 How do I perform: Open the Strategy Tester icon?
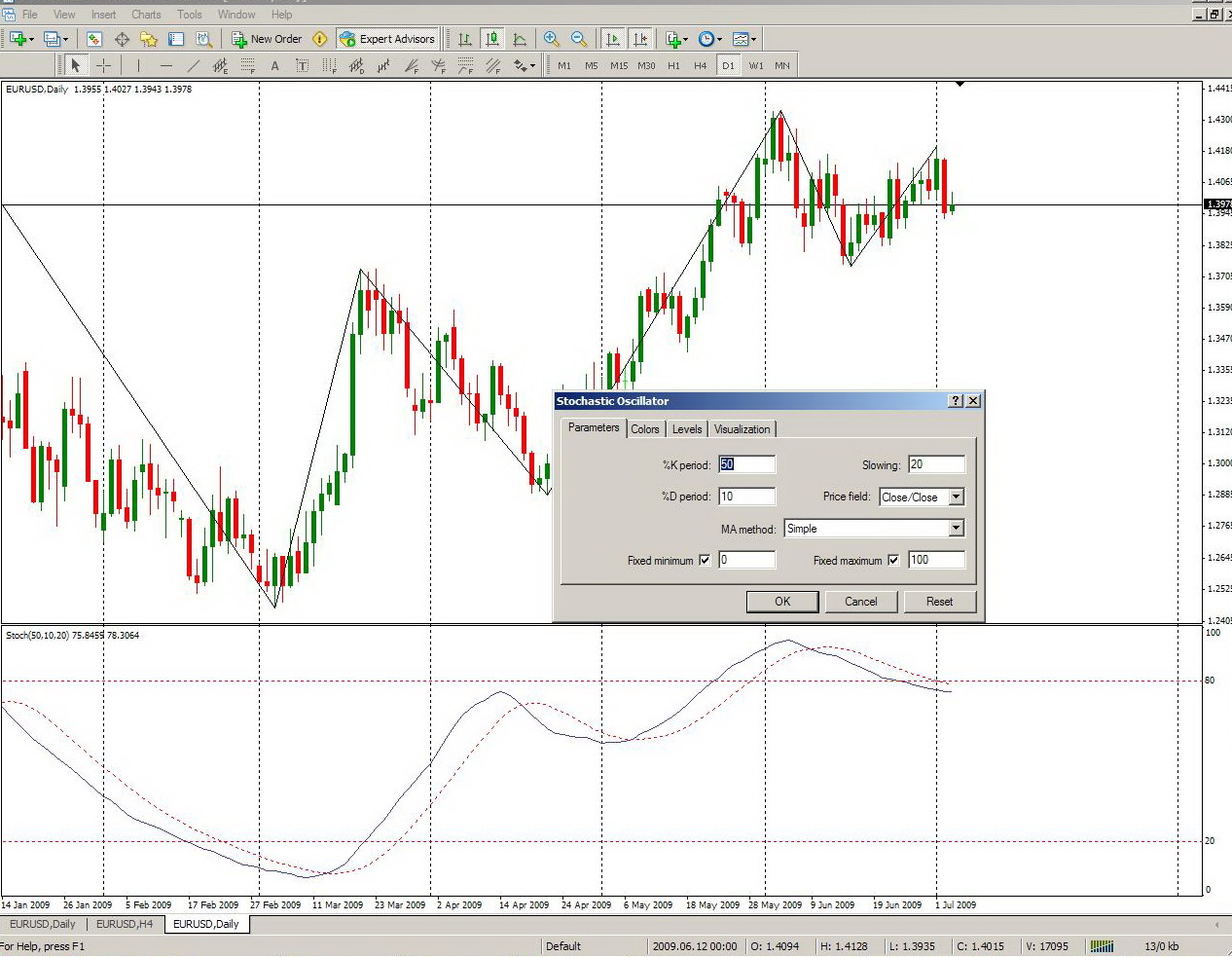click(x=203, y=39)
